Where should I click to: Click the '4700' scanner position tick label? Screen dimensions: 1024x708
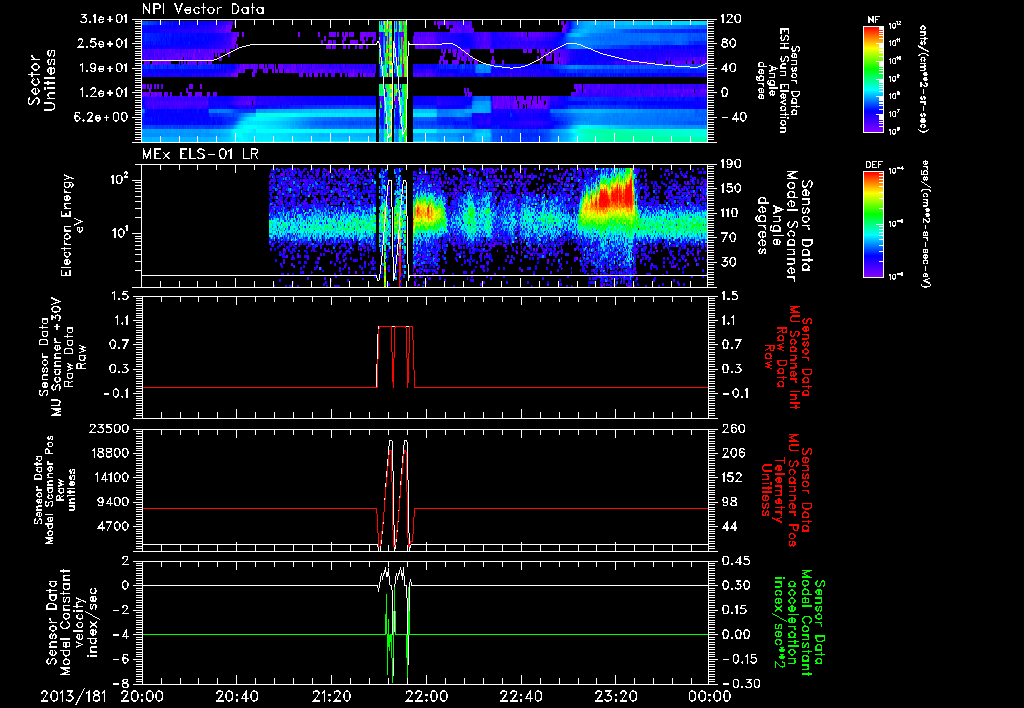[114, 526]
